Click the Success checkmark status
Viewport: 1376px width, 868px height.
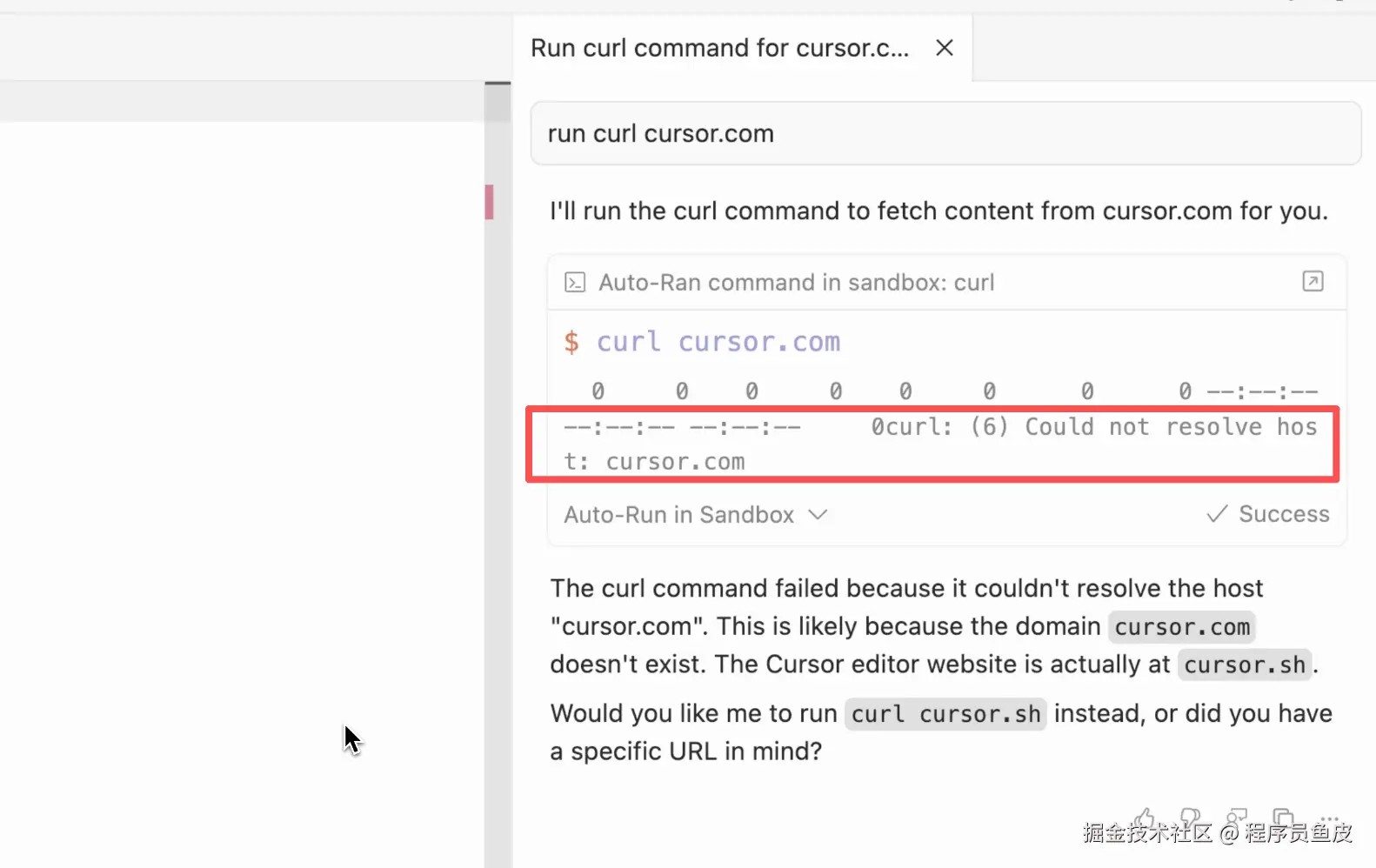click(x=1268, y=514)
